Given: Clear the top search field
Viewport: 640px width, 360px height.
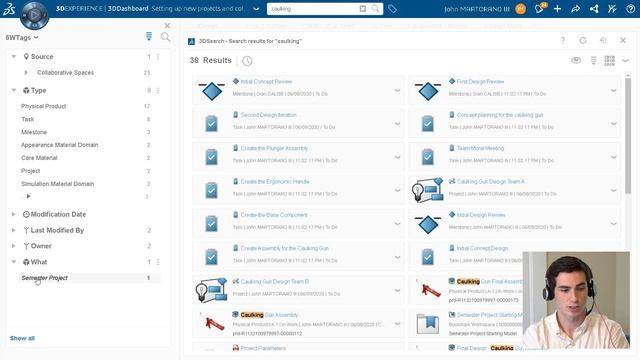Looking at the screenshot, I should pos(362,9).
